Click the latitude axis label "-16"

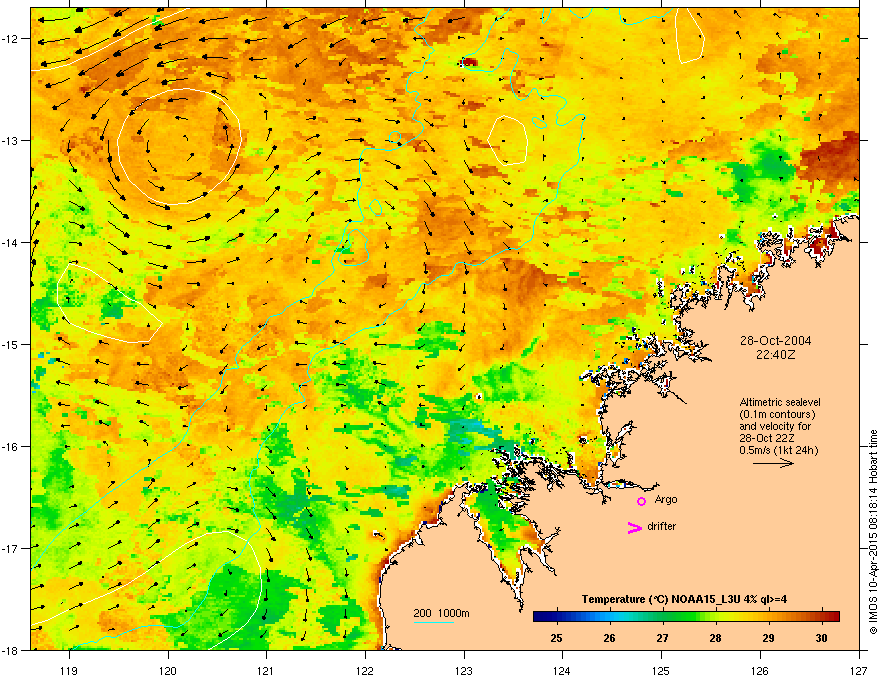tap(10, 447)
